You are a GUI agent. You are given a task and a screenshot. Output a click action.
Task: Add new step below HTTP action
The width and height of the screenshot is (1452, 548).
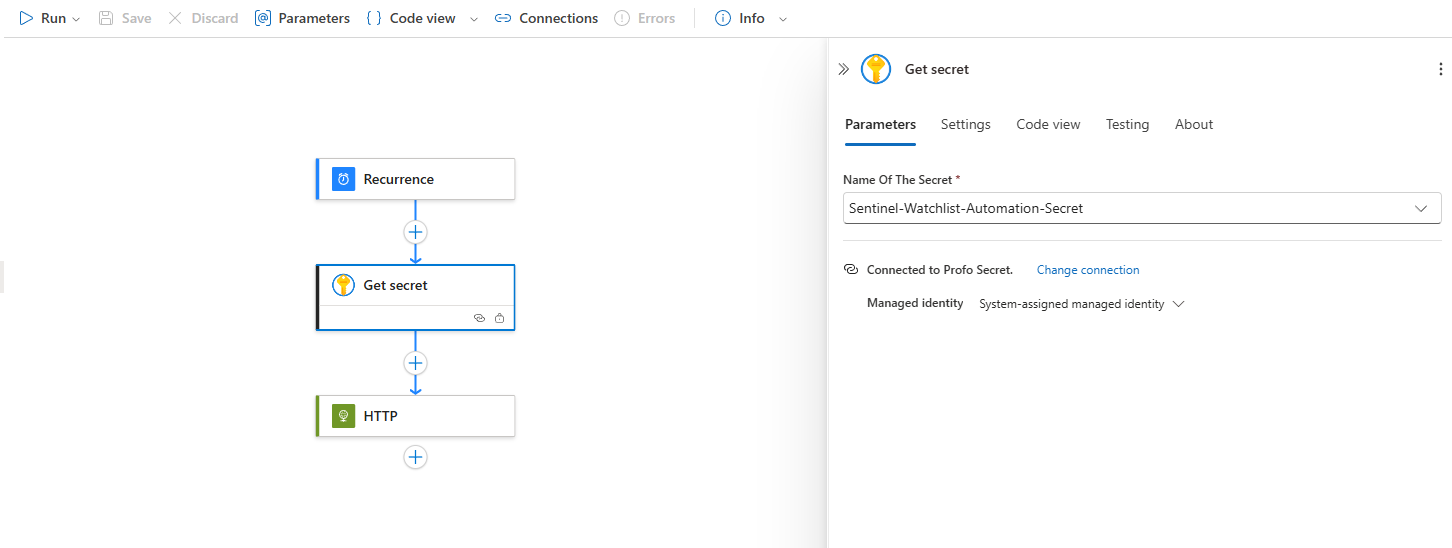pos(415,457)
